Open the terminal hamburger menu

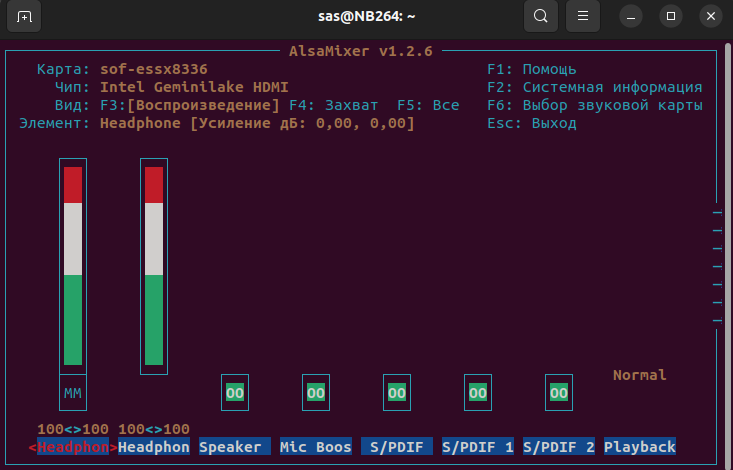(x=582, y=16)
